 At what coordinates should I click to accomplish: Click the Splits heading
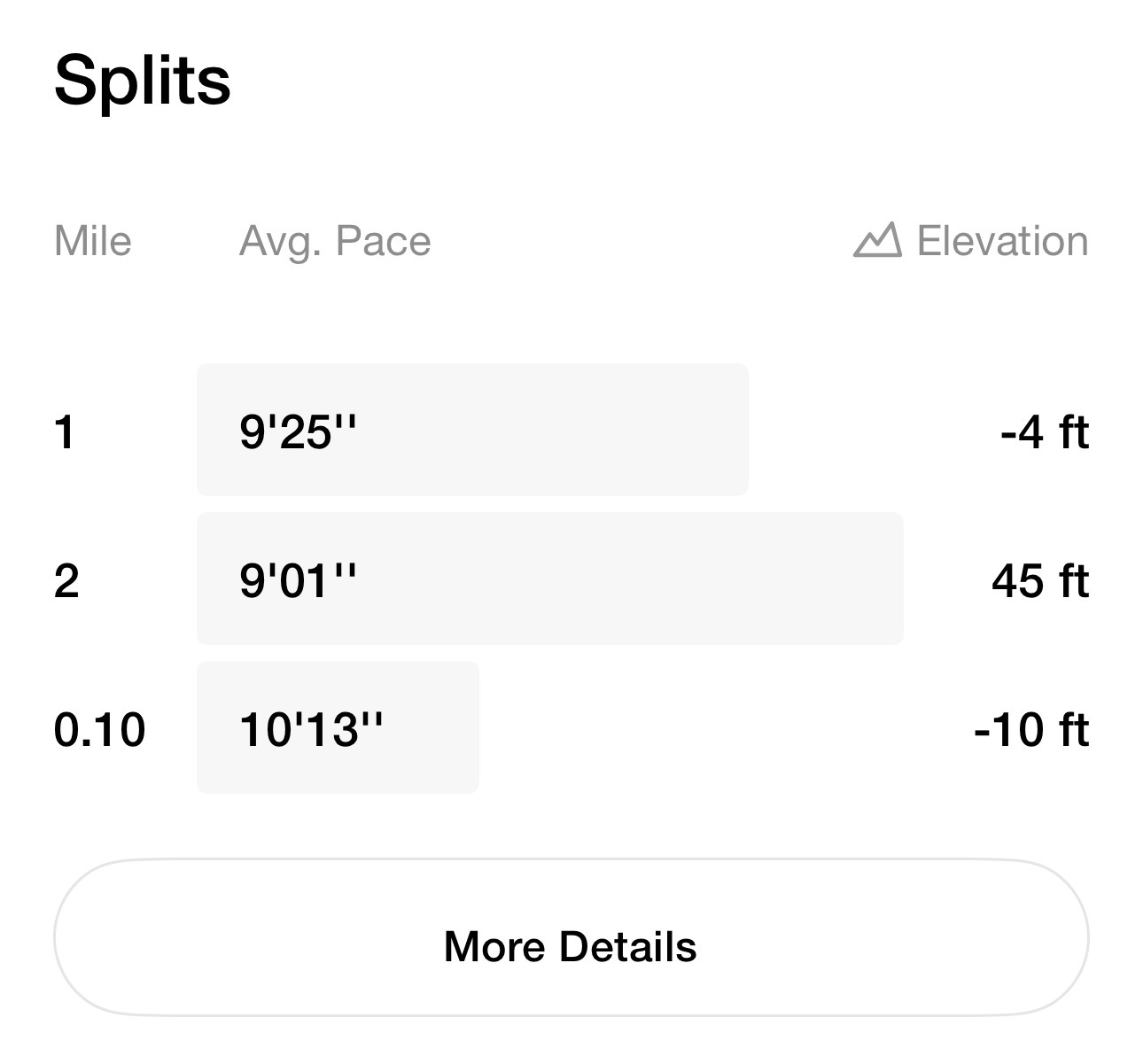tap(143, 81)
